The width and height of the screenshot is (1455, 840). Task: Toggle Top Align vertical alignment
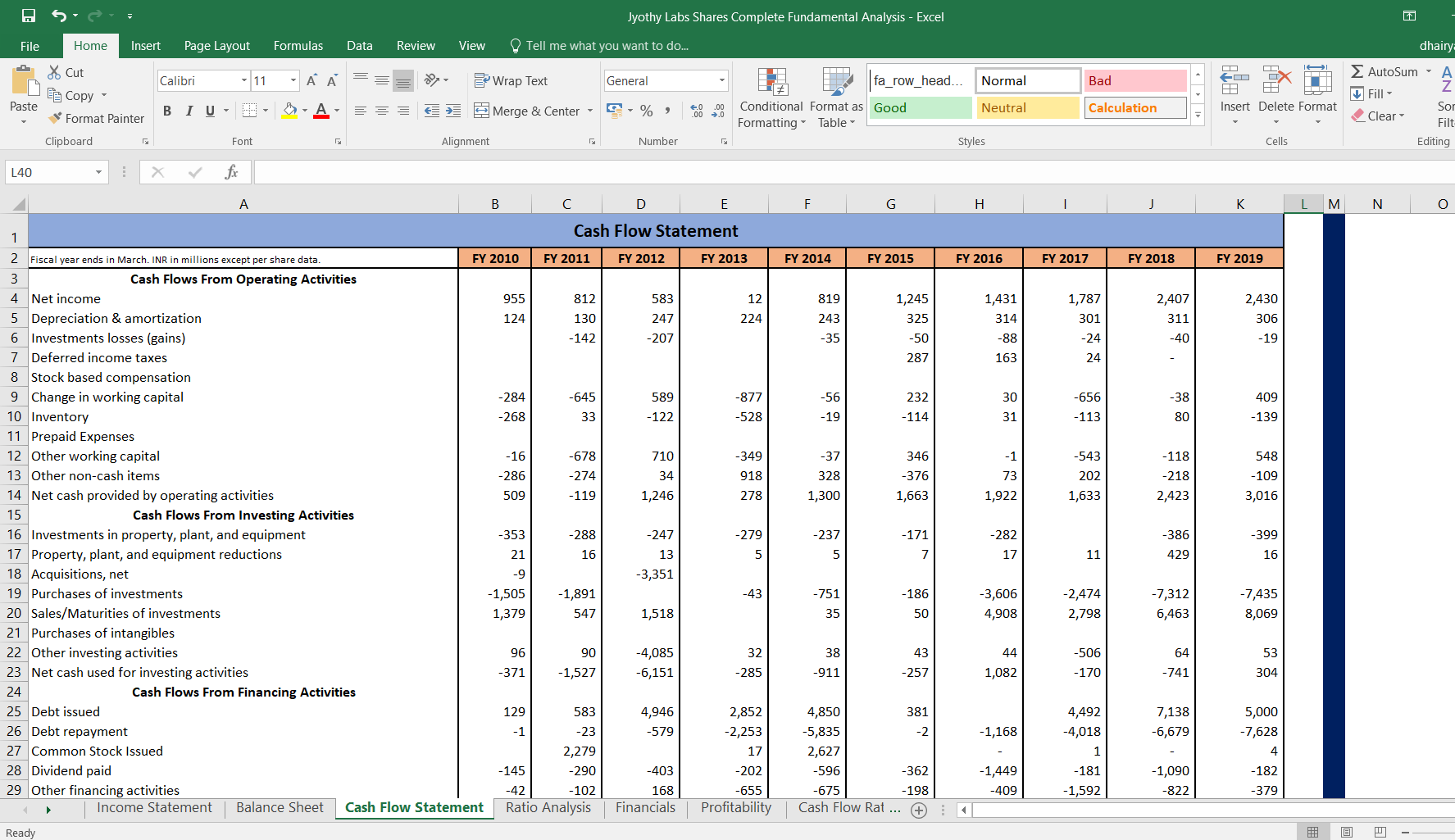click(x=361, y=79)
